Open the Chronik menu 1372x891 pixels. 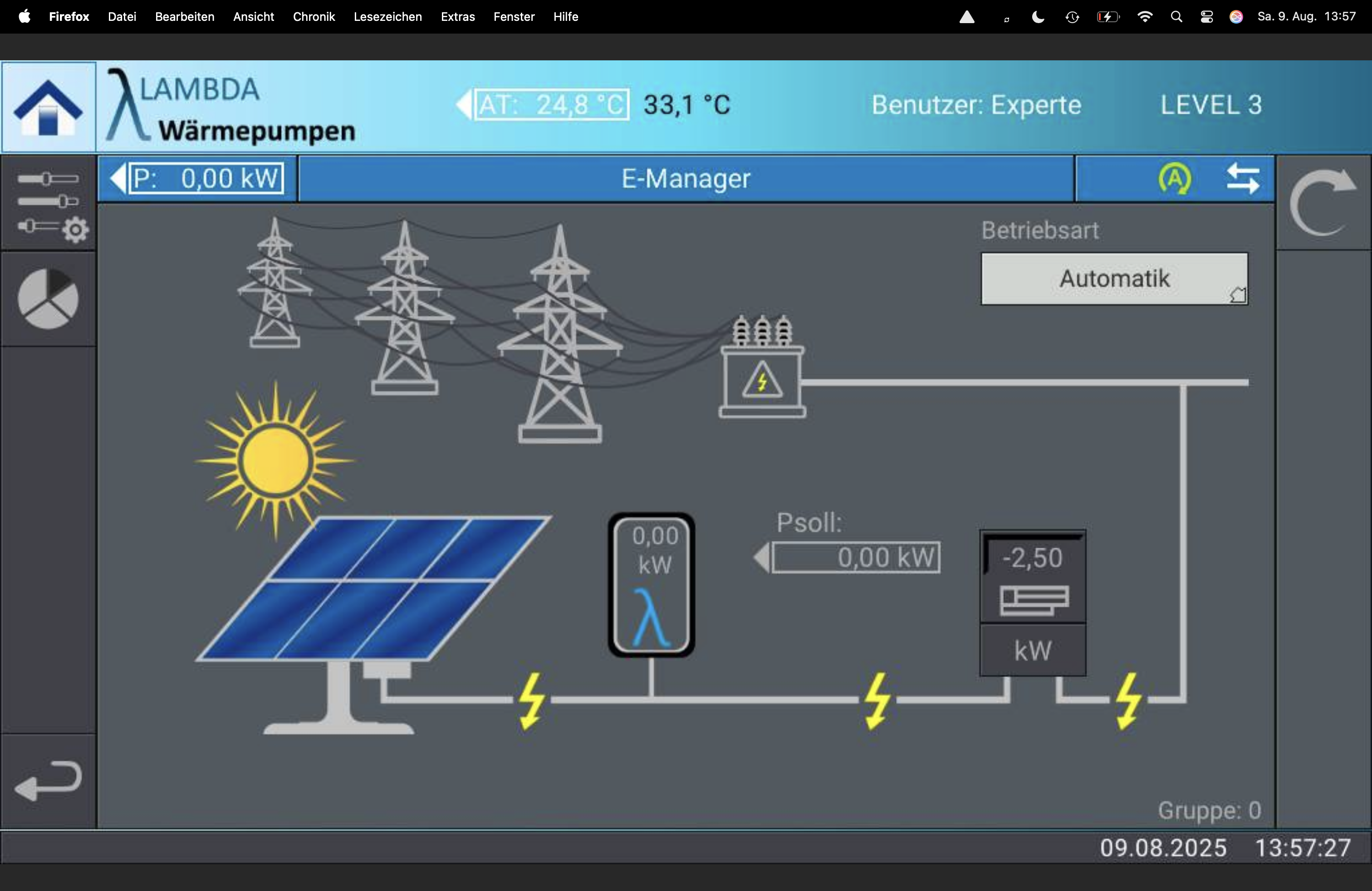click(x=314, y=17)
